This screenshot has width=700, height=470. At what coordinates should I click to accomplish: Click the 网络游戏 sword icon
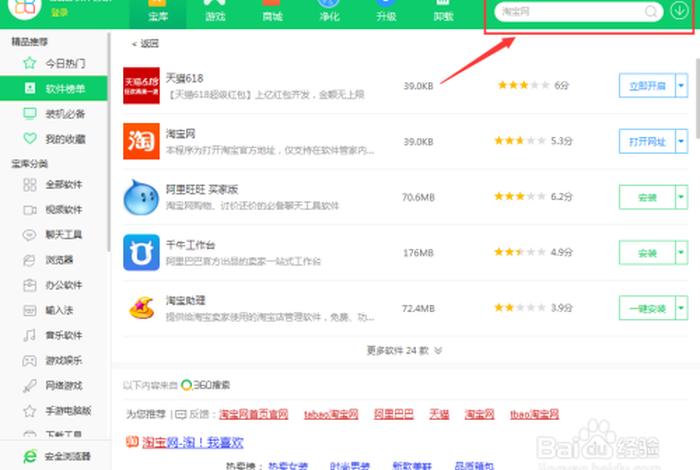[x=29, y=385]
